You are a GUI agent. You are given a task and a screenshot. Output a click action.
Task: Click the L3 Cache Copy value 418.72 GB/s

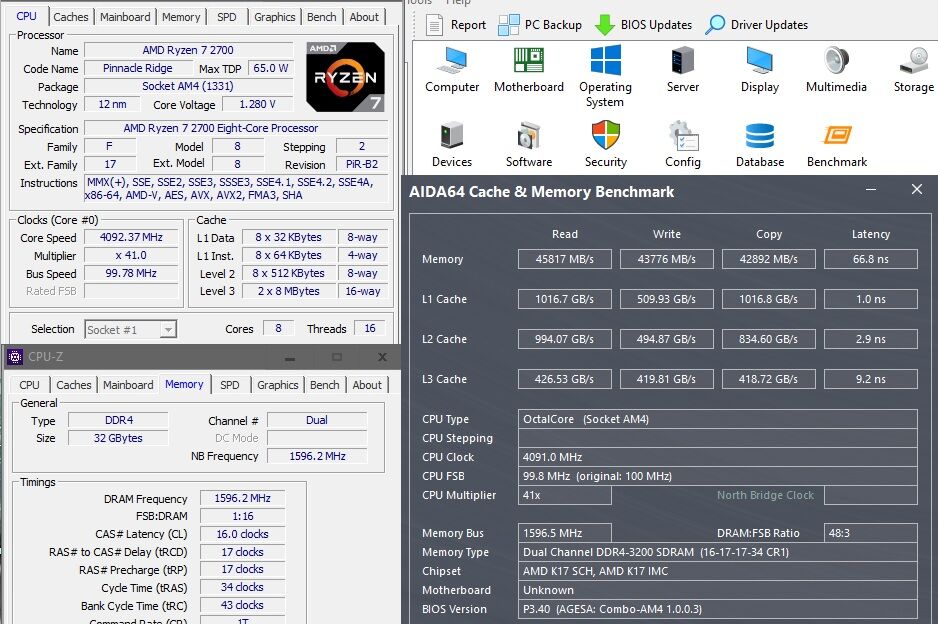769,379
